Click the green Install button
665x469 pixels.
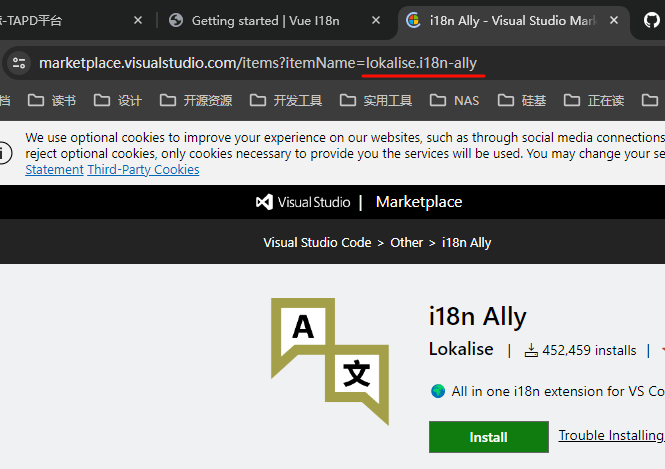[x=489, y=437]
